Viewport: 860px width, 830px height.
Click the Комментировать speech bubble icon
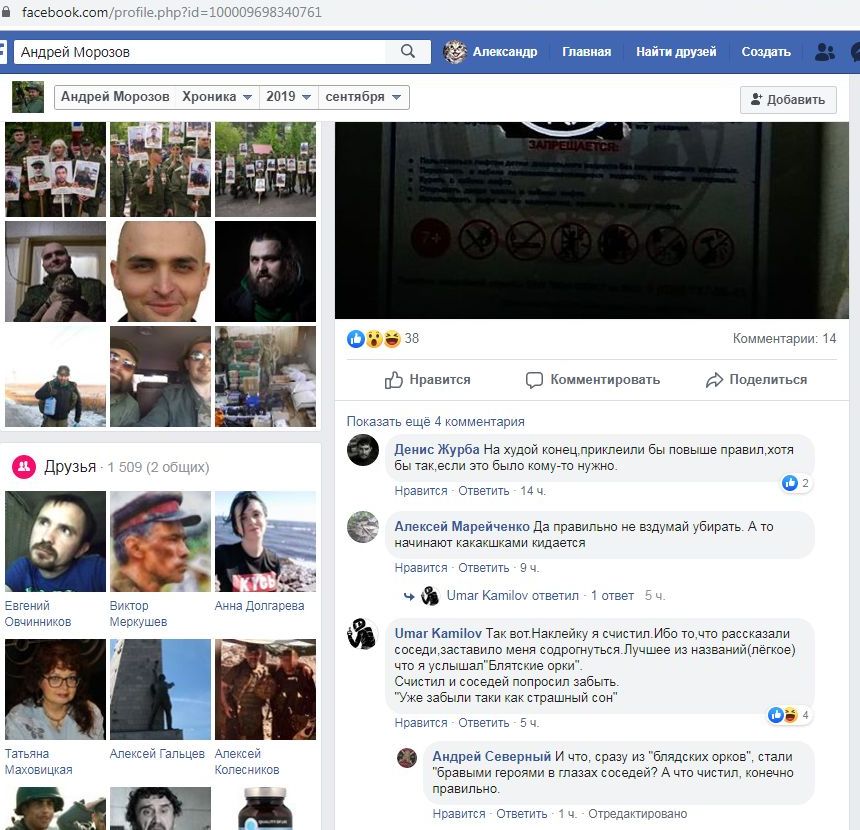(x=534, y=380)
